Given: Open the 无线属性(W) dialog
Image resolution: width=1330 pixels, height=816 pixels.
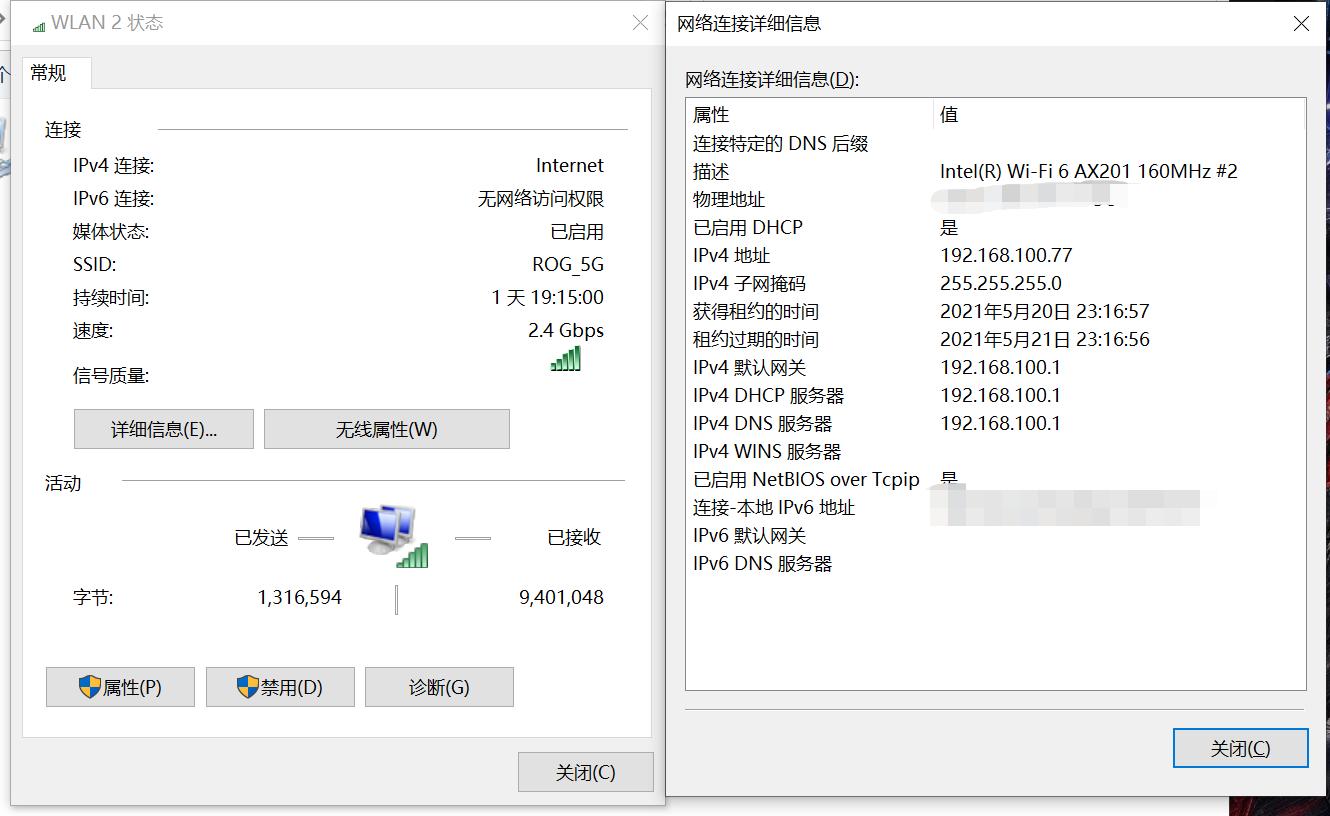Looking at the screenshot, I should coord(386,429).
